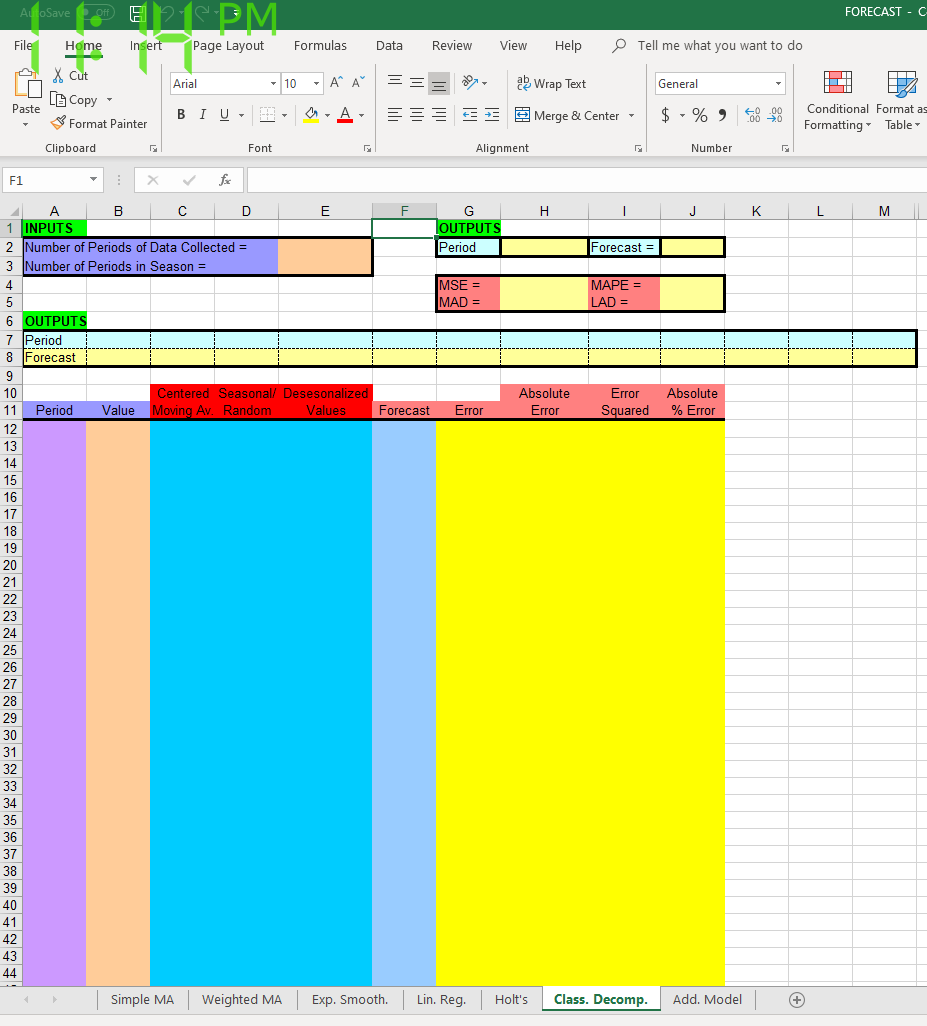The image size is (927, 1026).
Task: Increase font size with the larger A
Action: [336, 83]
